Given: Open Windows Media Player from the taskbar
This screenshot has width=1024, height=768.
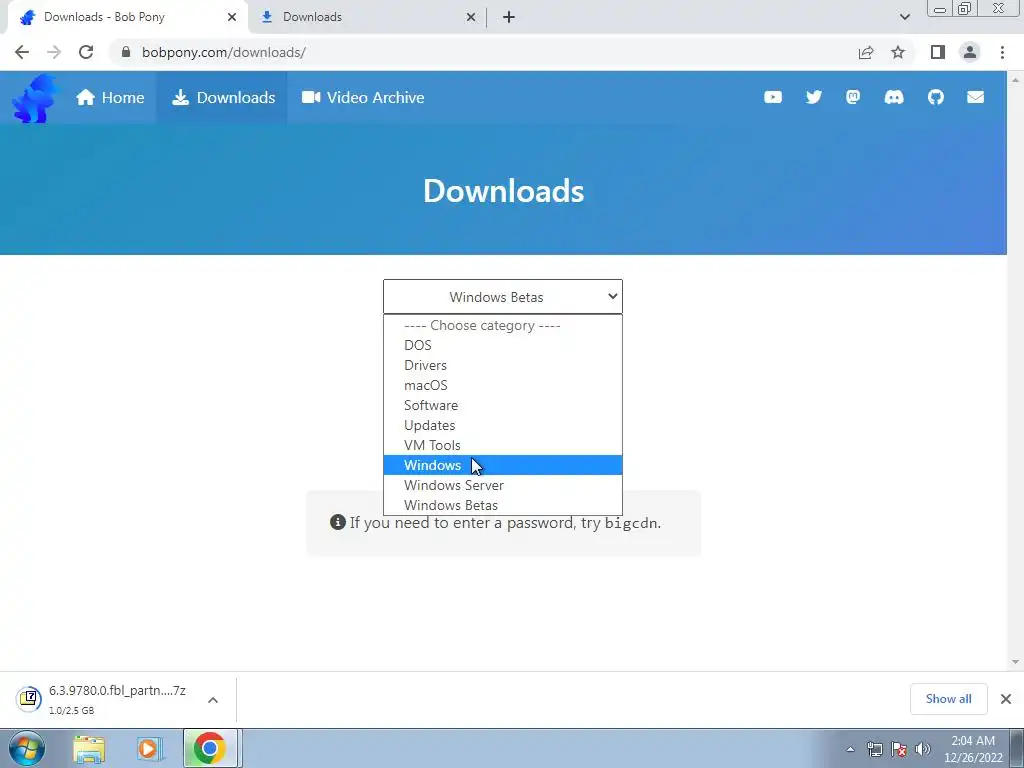Looking at the screenshot, I should tap(150, 749).
